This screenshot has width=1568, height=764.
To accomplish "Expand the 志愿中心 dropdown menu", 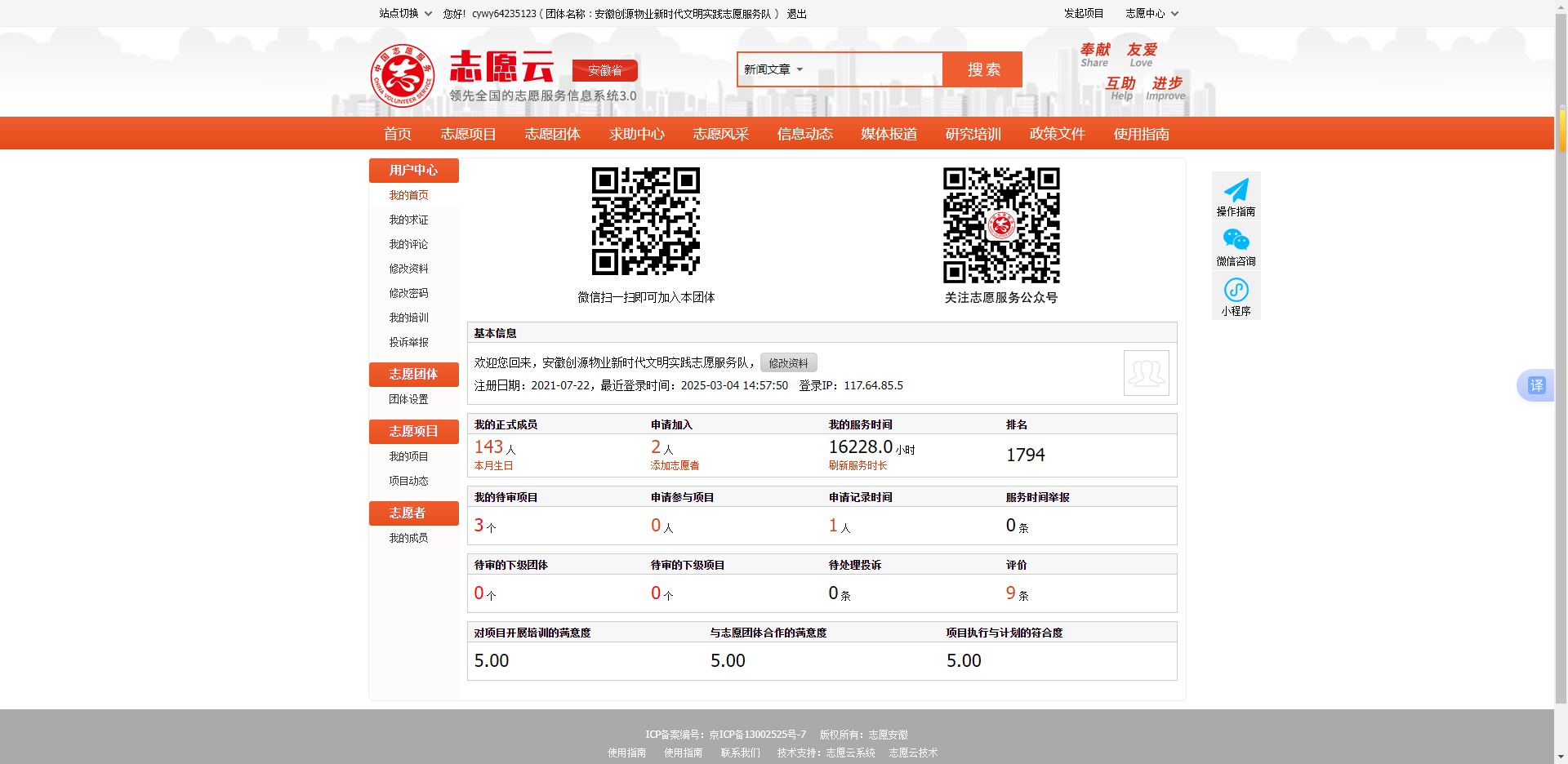I will tap(1152, 13).
